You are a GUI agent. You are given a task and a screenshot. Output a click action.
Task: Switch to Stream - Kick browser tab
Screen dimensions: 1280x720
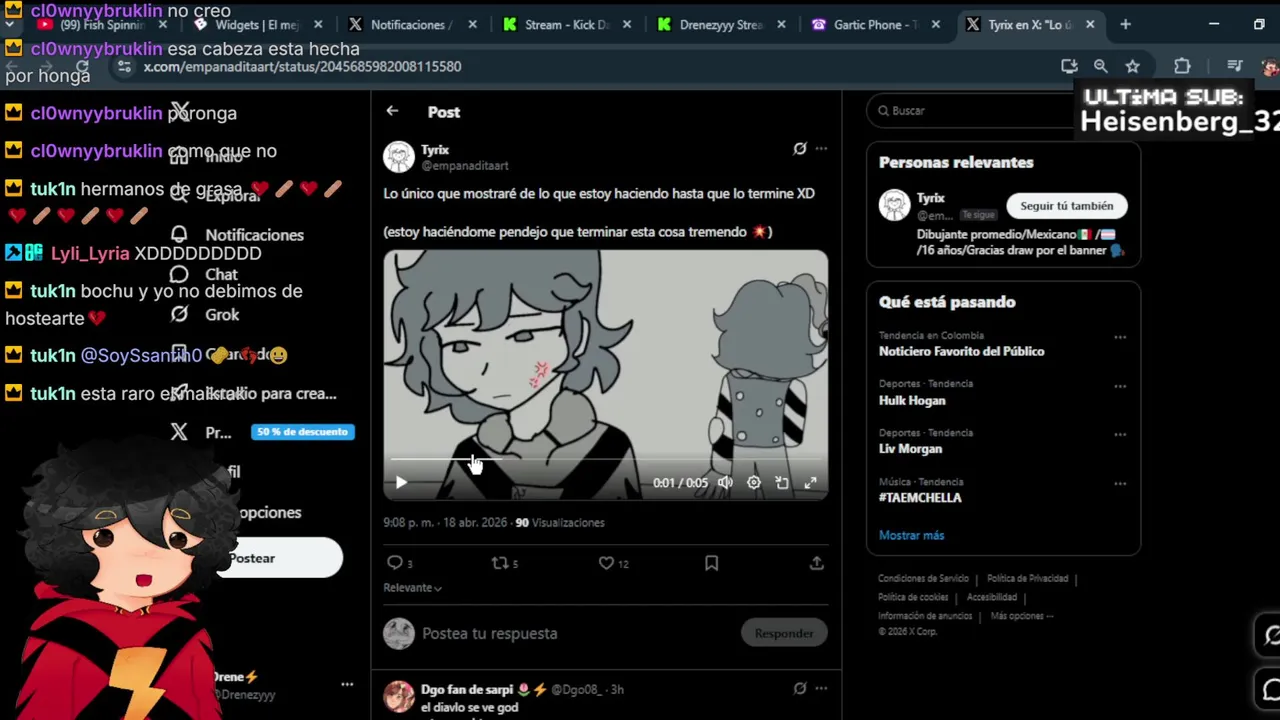point(565,25)
